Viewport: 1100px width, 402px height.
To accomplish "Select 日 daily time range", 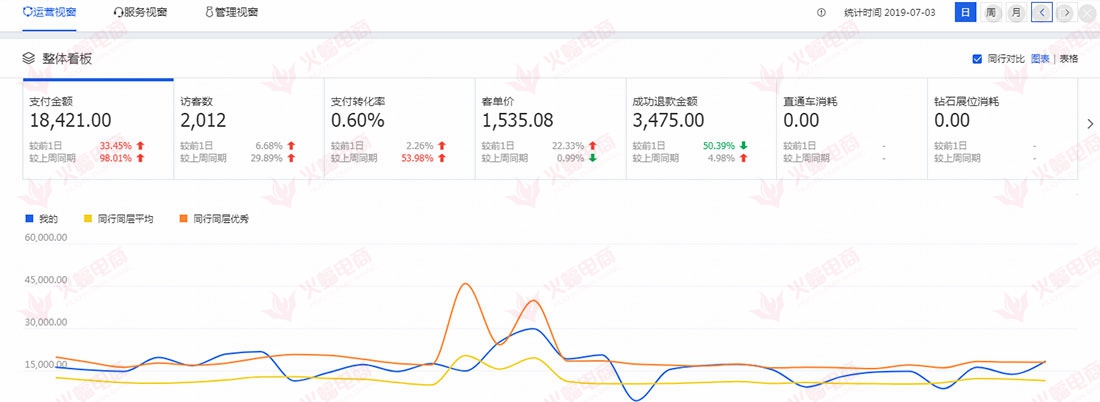I will click(965, 13).
